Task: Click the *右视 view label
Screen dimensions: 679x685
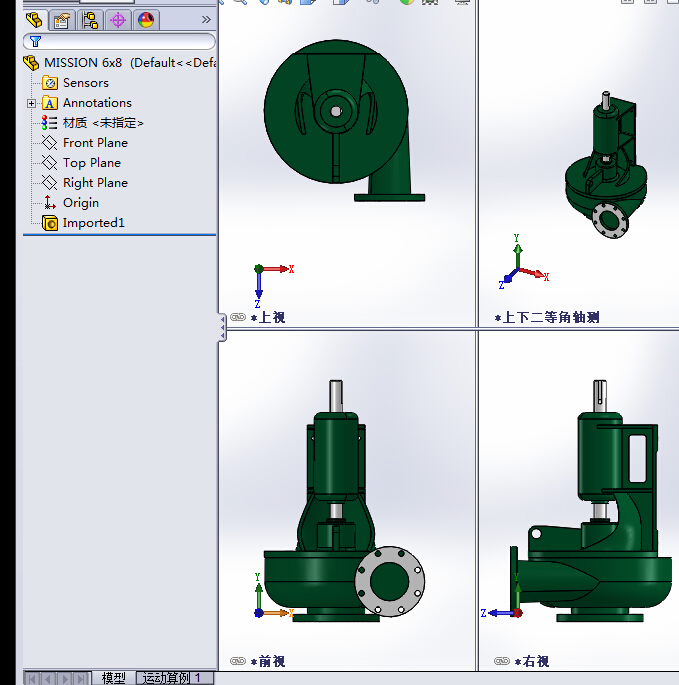Action: pyautogui.click(x=532, y=661)
